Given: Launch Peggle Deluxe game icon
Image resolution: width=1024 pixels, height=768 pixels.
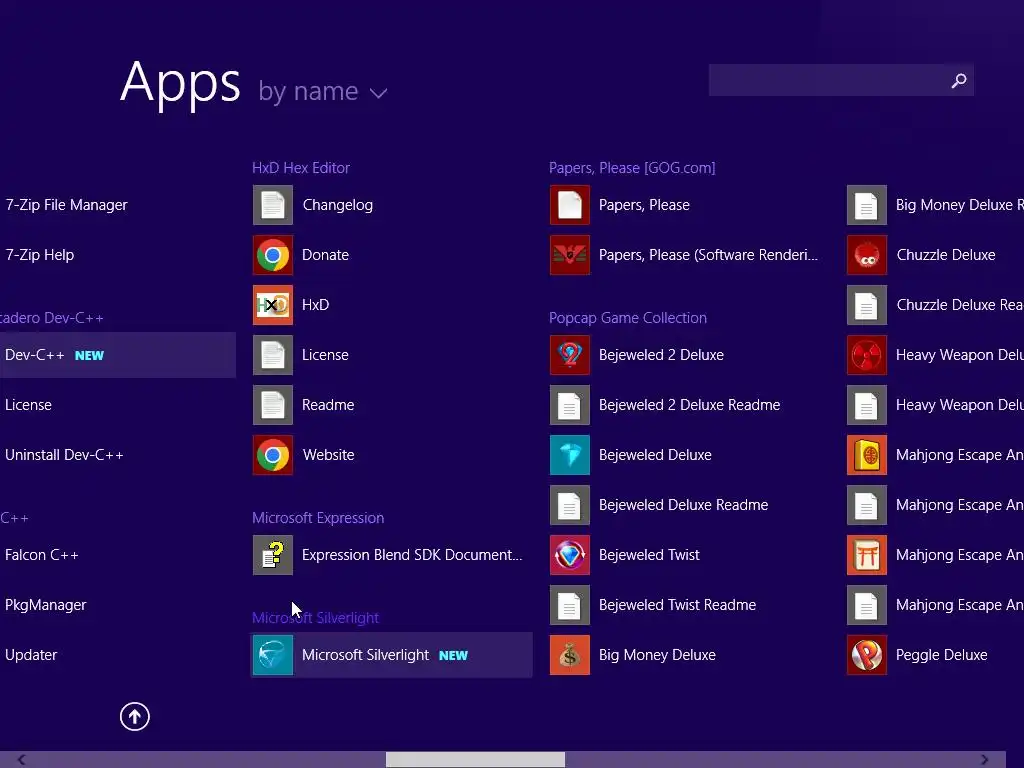Looking at the screenshot, I should 867,655.
